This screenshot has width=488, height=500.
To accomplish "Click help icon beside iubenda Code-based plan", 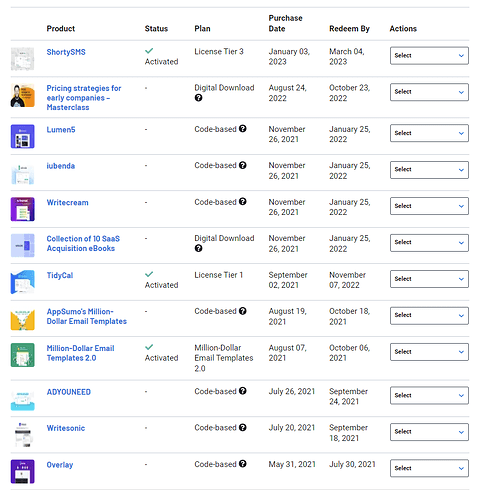I will [243, 165].
